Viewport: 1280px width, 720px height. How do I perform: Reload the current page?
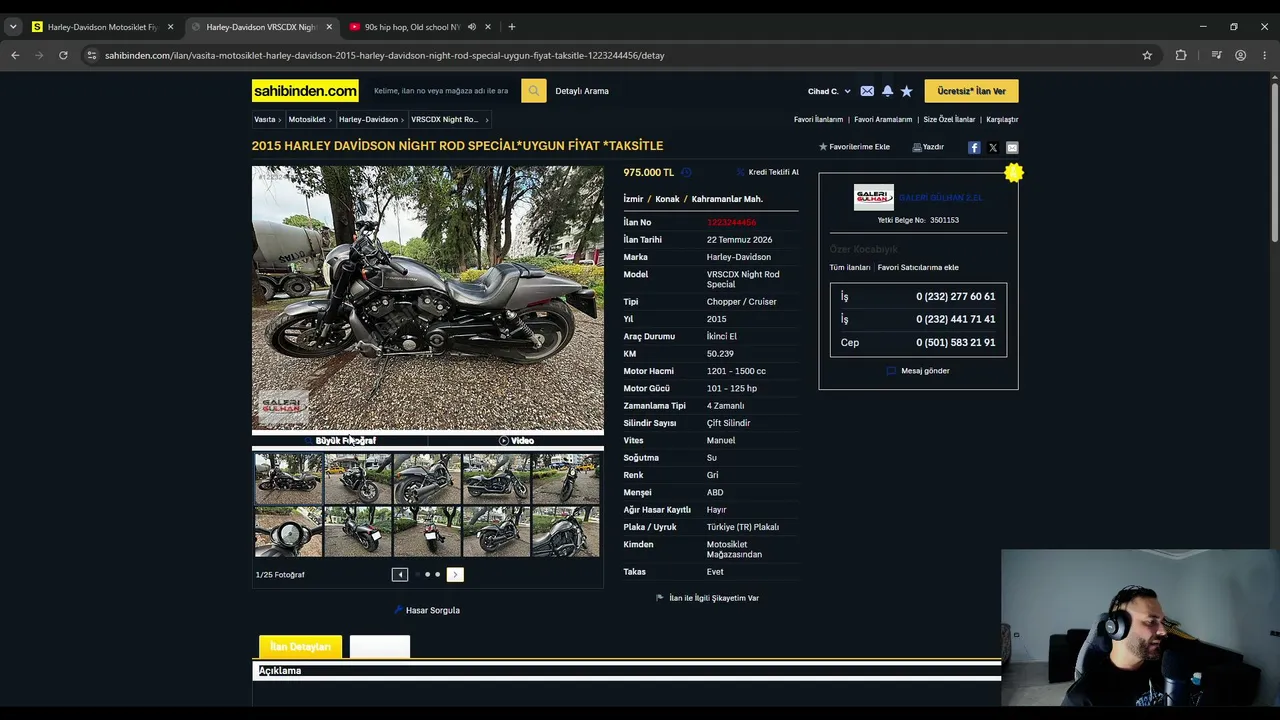pyautogui.click(x=63, y=55)
